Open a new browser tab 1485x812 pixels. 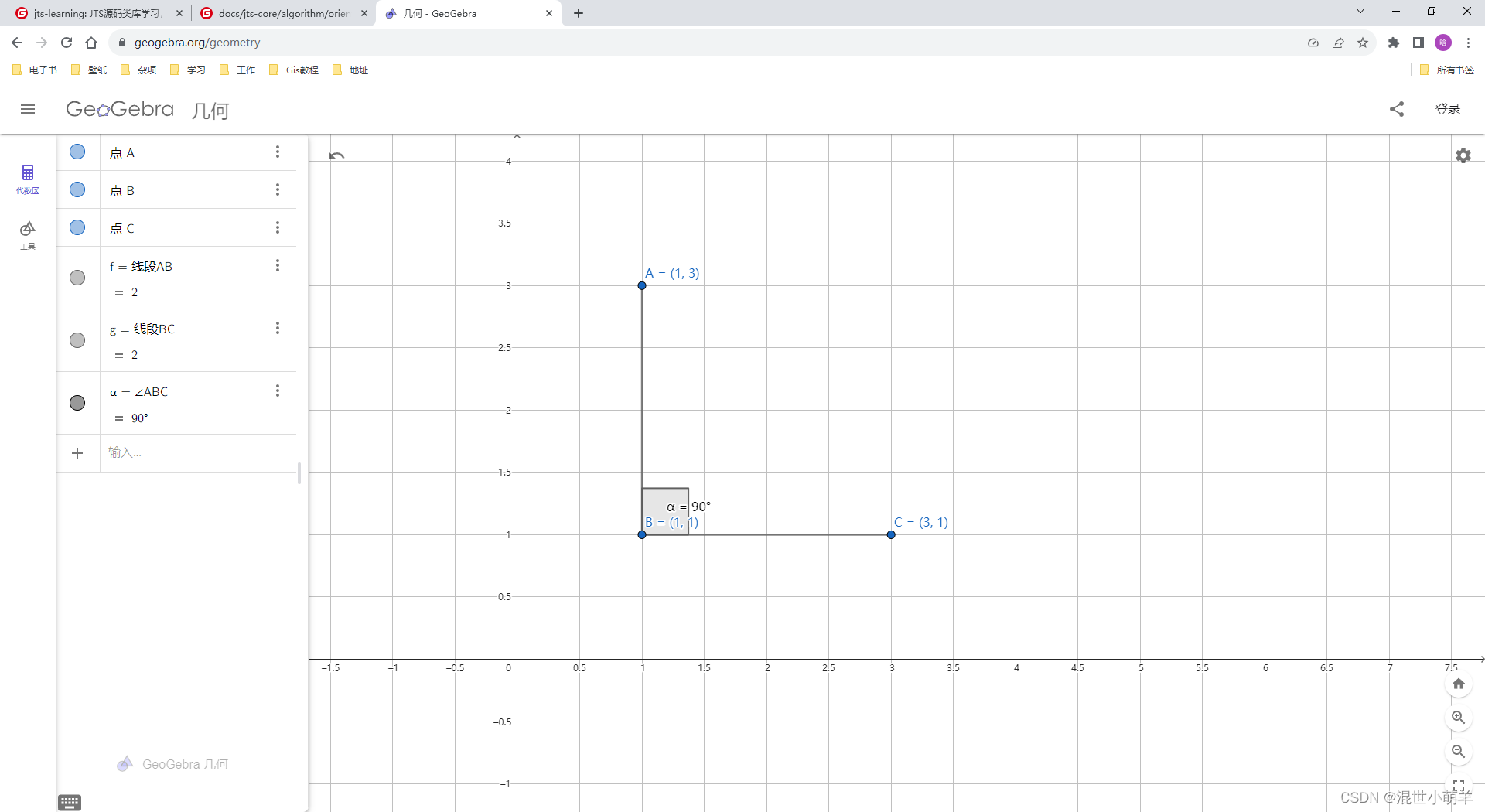pyautogui.click(x=579, y=13)
